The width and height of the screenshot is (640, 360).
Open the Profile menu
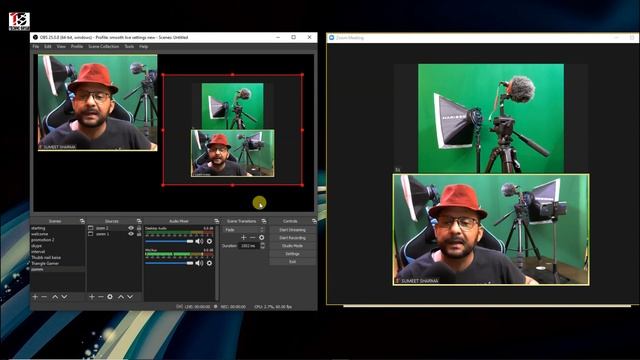click(77, 47)
